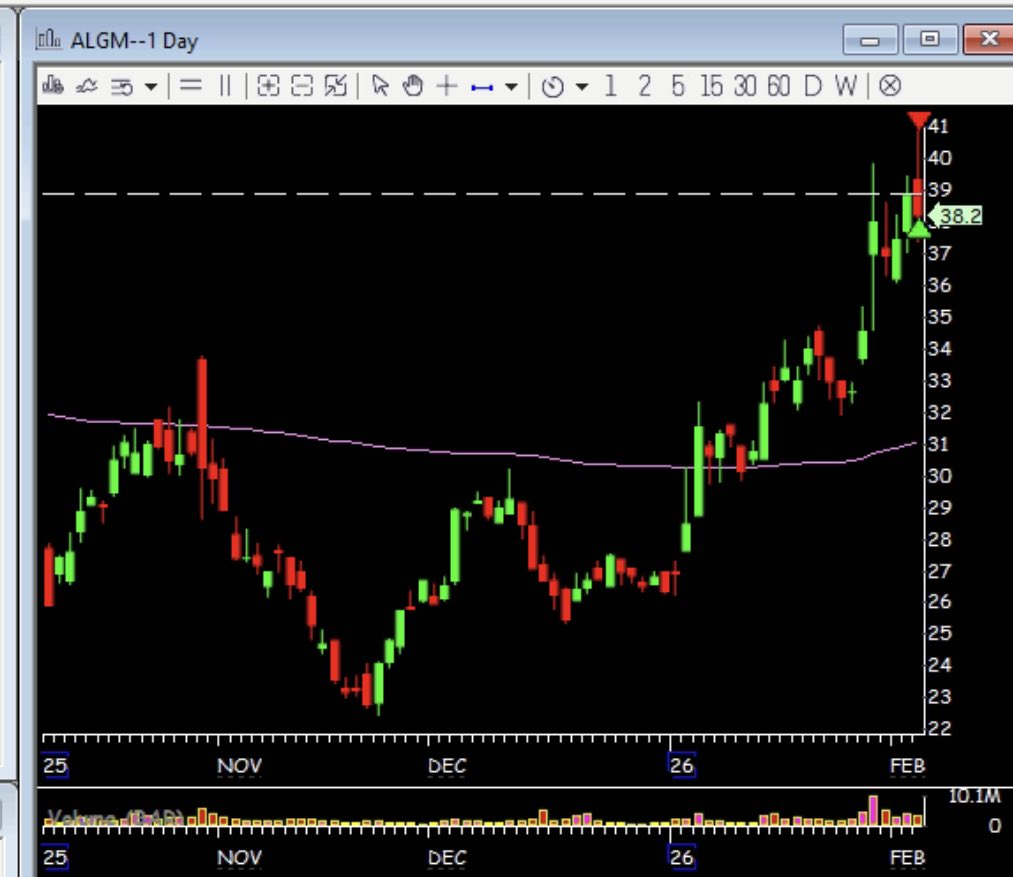Click the 26 year label on the price chart axis

682,766
